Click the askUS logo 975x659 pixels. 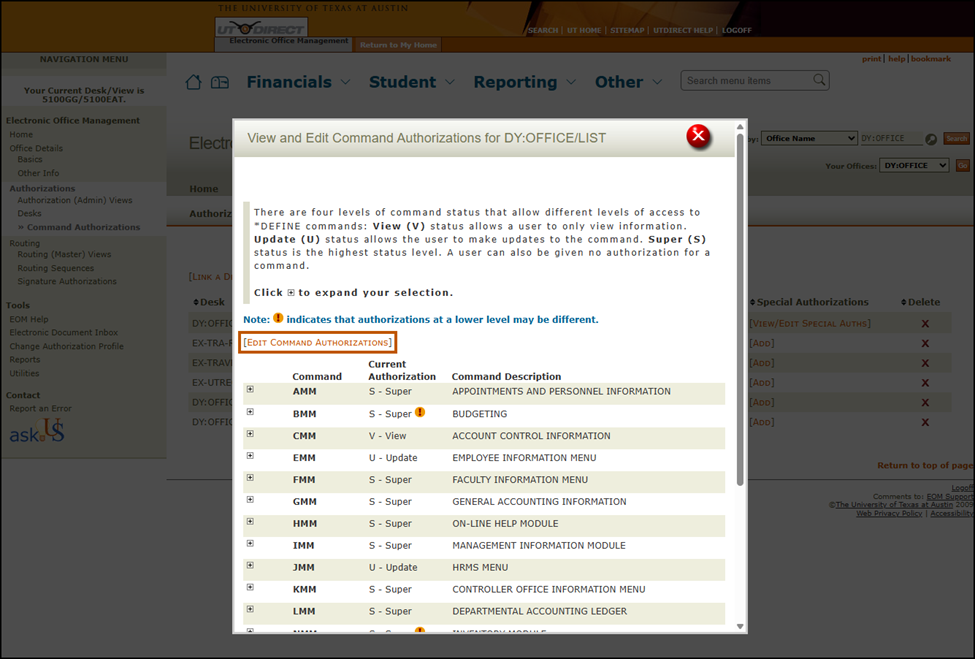coord(37,431)
